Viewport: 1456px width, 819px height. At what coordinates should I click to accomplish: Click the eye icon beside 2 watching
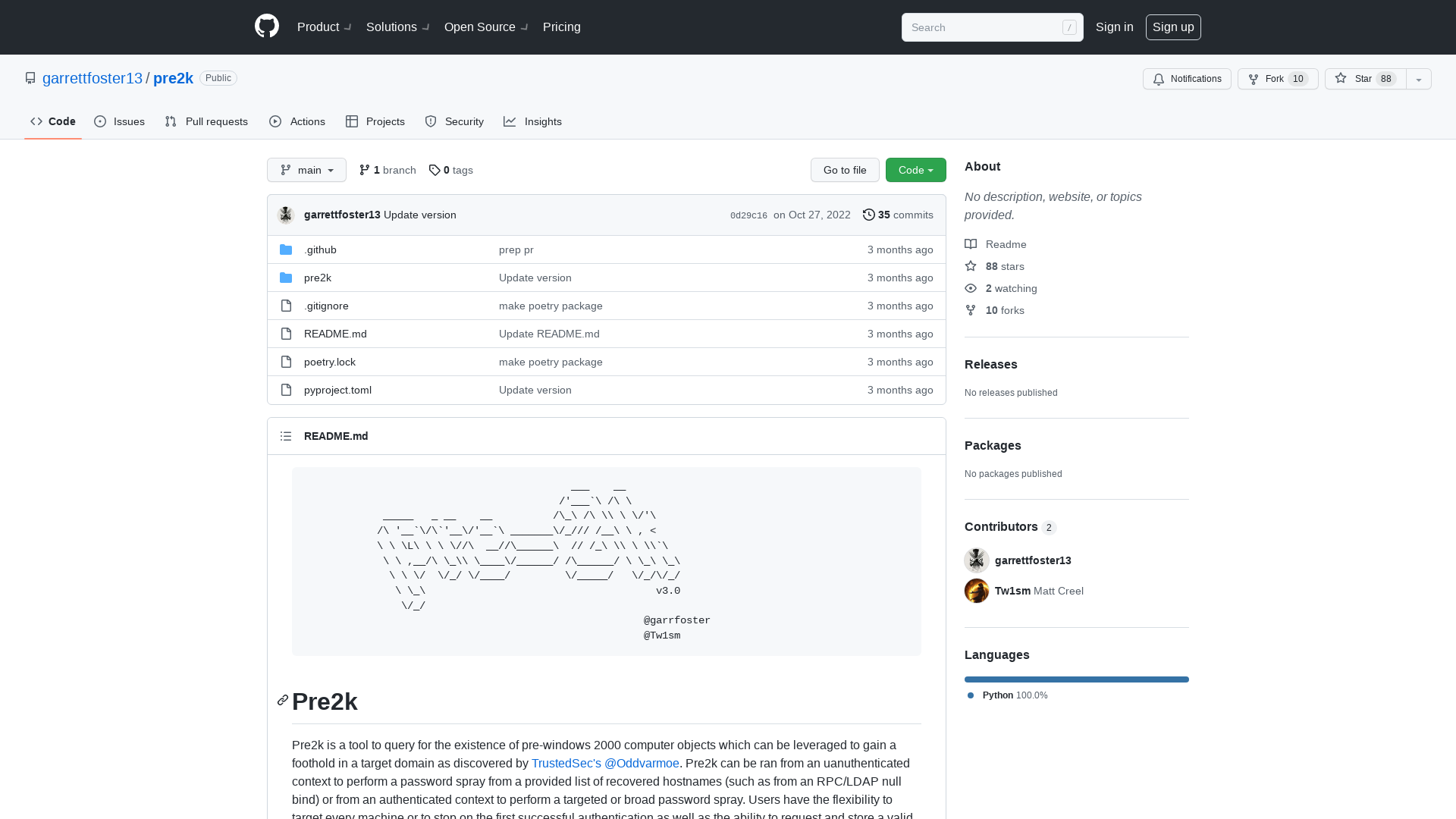(971, 288)
